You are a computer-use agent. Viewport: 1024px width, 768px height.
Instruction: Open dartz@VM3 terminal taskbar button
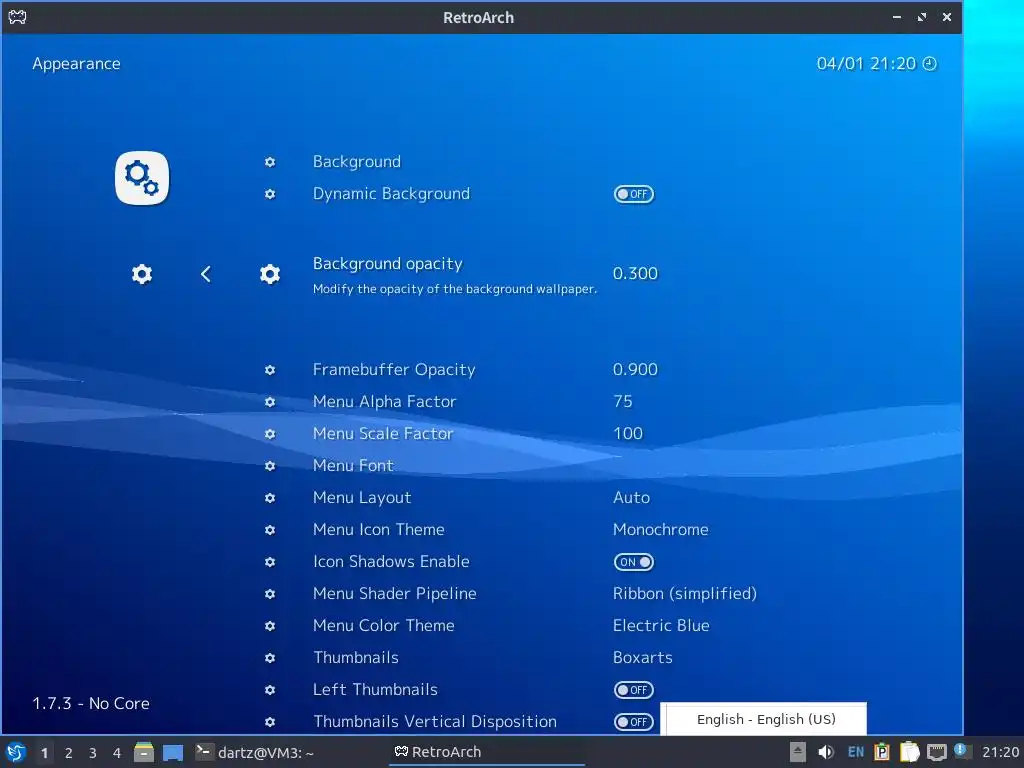tap(255, 752)
